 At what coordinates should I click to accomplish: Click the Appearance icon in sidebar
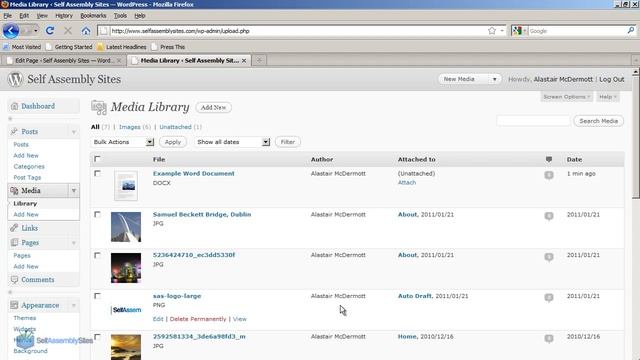(x=14, y=305)
